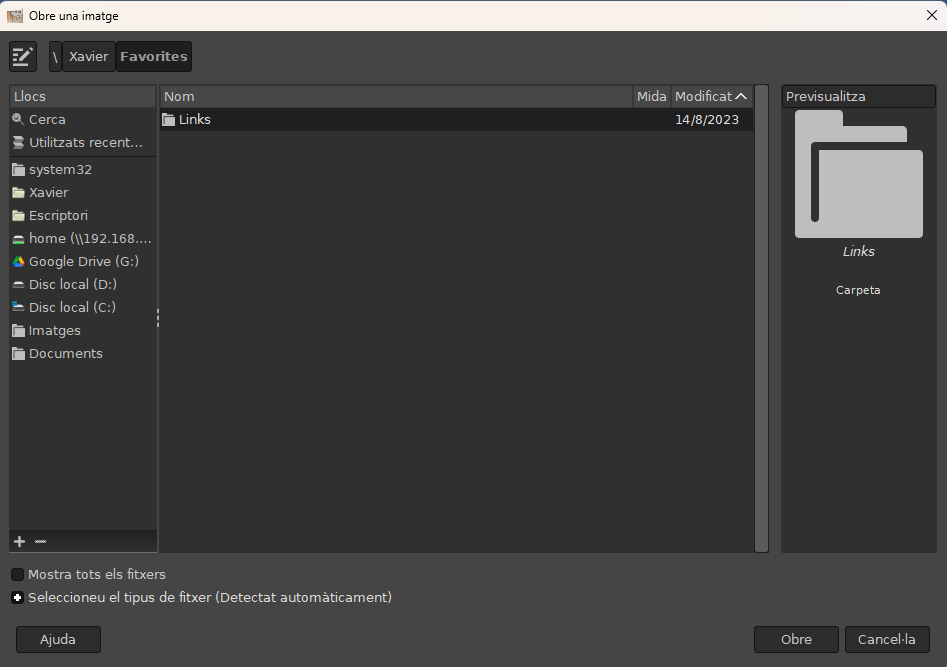947x667 pixels.
Task: Open Google Drive (G:) location
Action: pyautogui.click(x=83, y=262)
